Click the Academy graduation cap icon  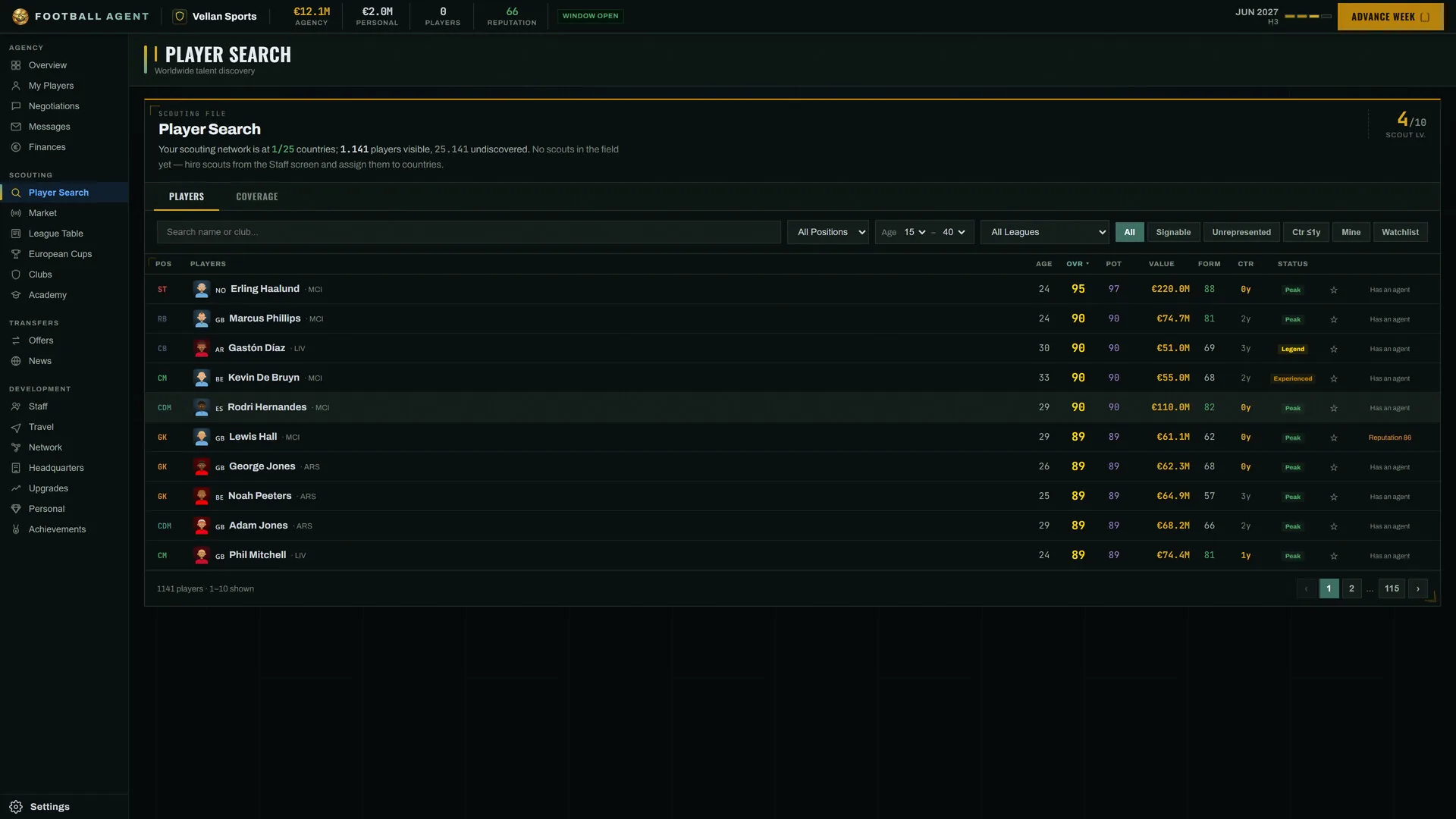pos(16,295)
